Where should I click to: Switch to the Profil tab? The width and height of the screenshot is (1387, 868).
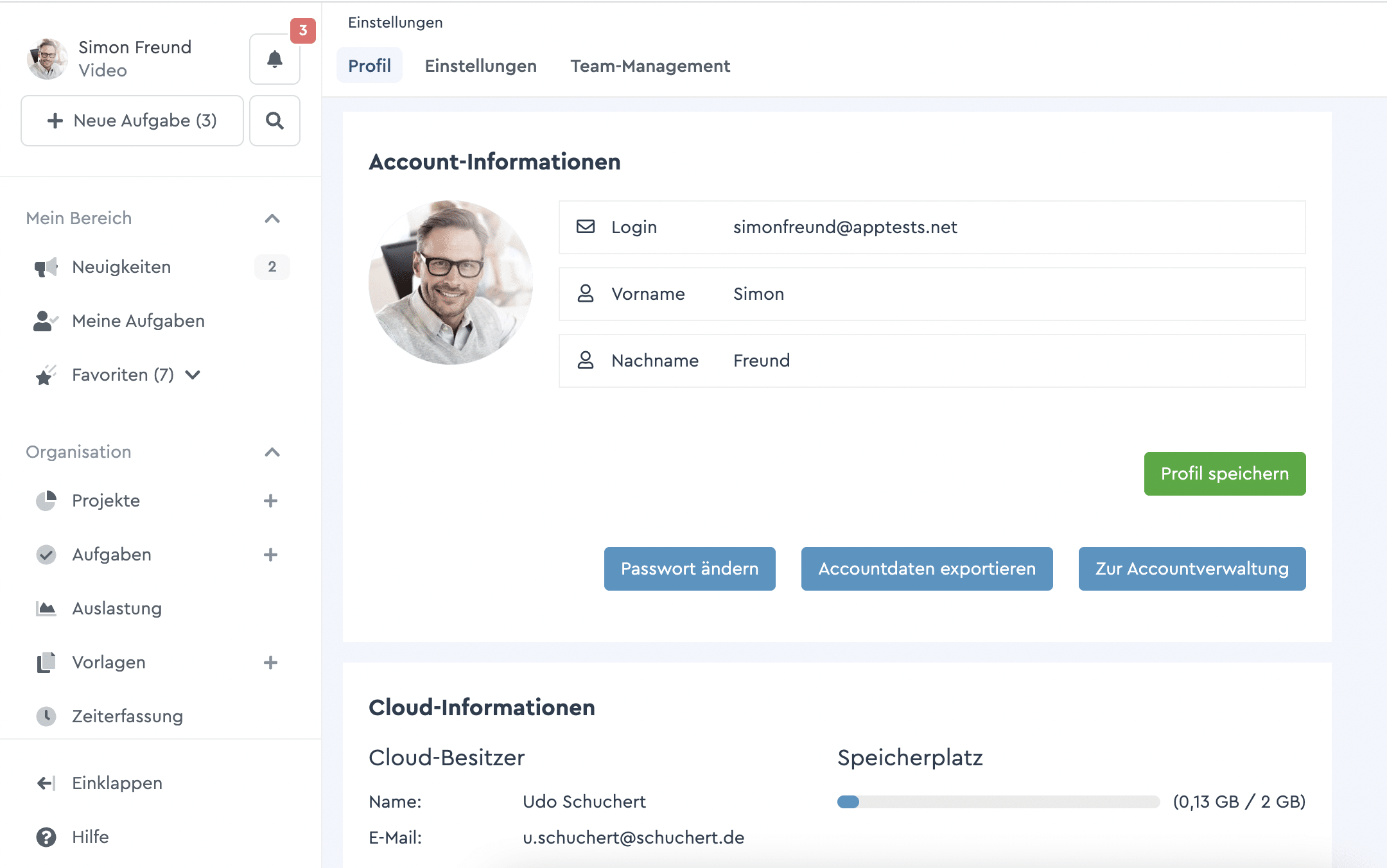click(x=369, y=65)
